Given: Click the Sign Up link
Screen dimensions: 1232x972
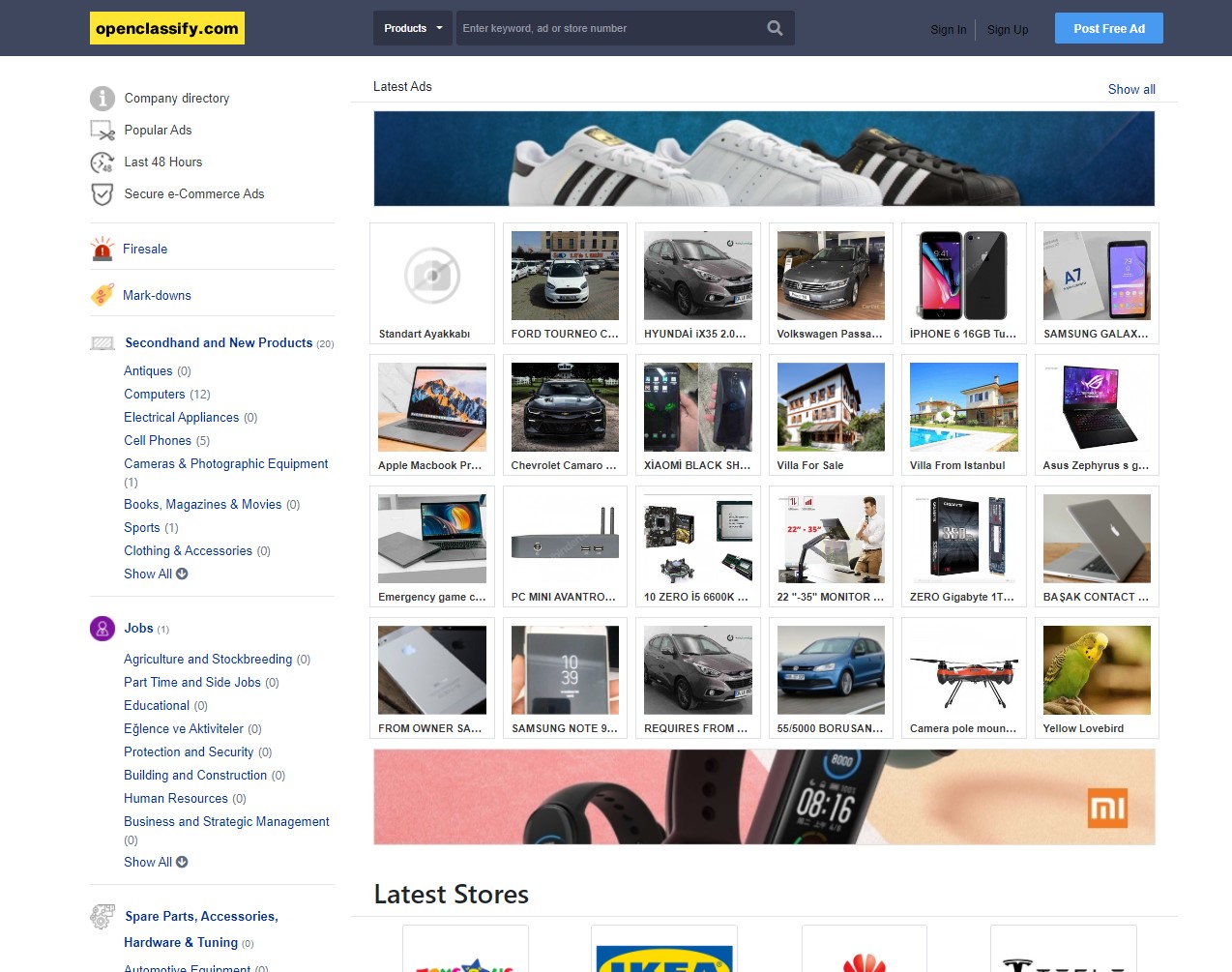Looking at the screenshot, I should (x=1008, y=30).
